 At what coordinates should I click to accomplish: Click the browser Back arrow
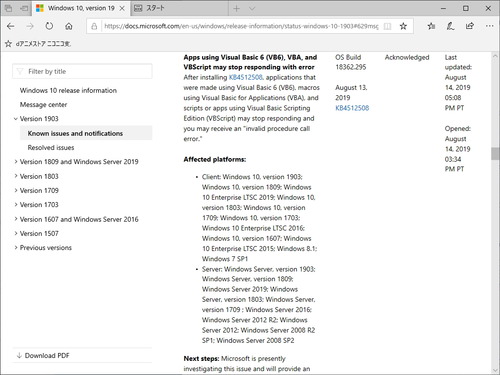coord(11,26)
